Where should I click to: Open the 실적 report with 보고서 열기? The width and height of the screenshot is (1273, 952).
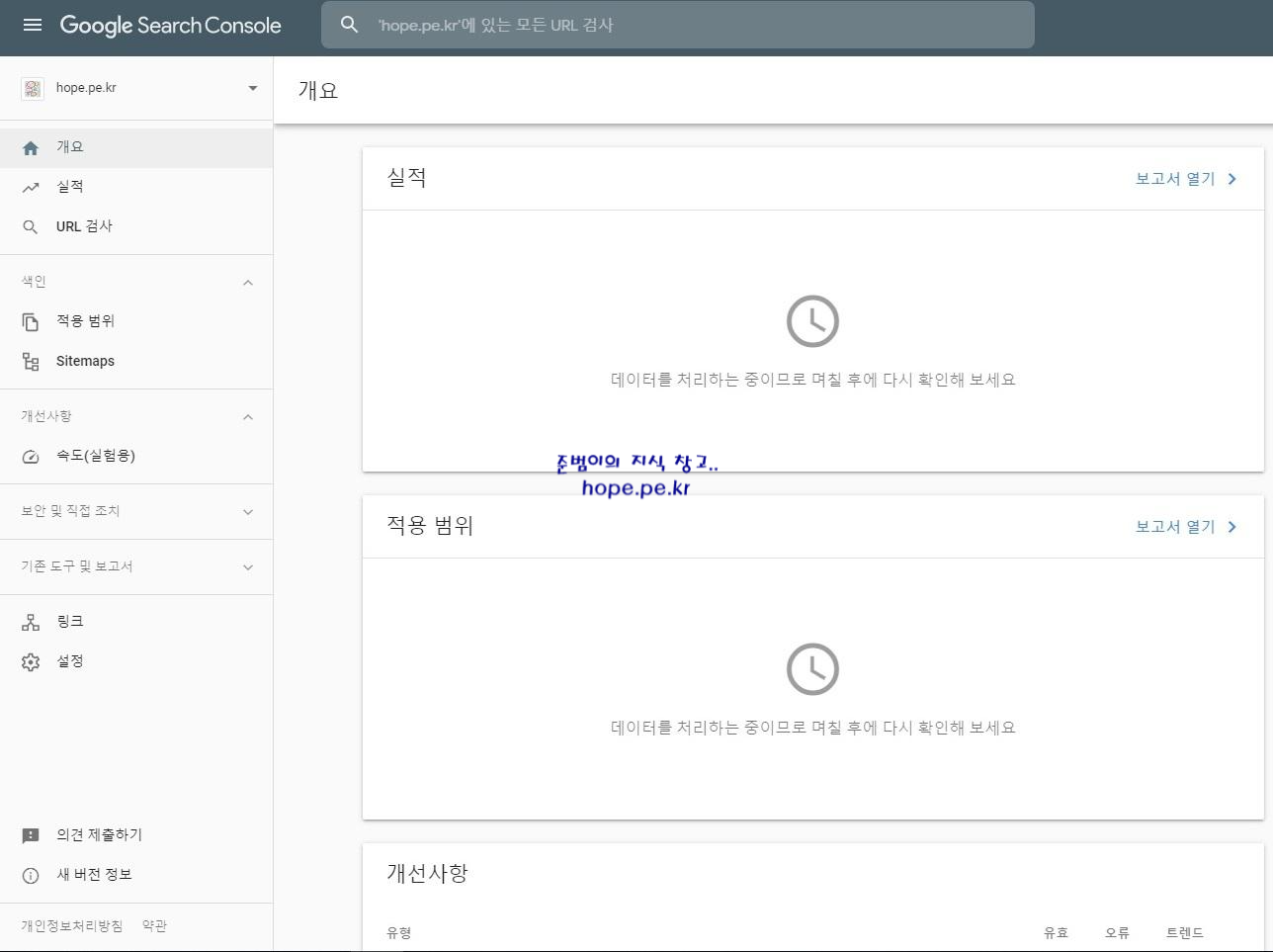1175,179
